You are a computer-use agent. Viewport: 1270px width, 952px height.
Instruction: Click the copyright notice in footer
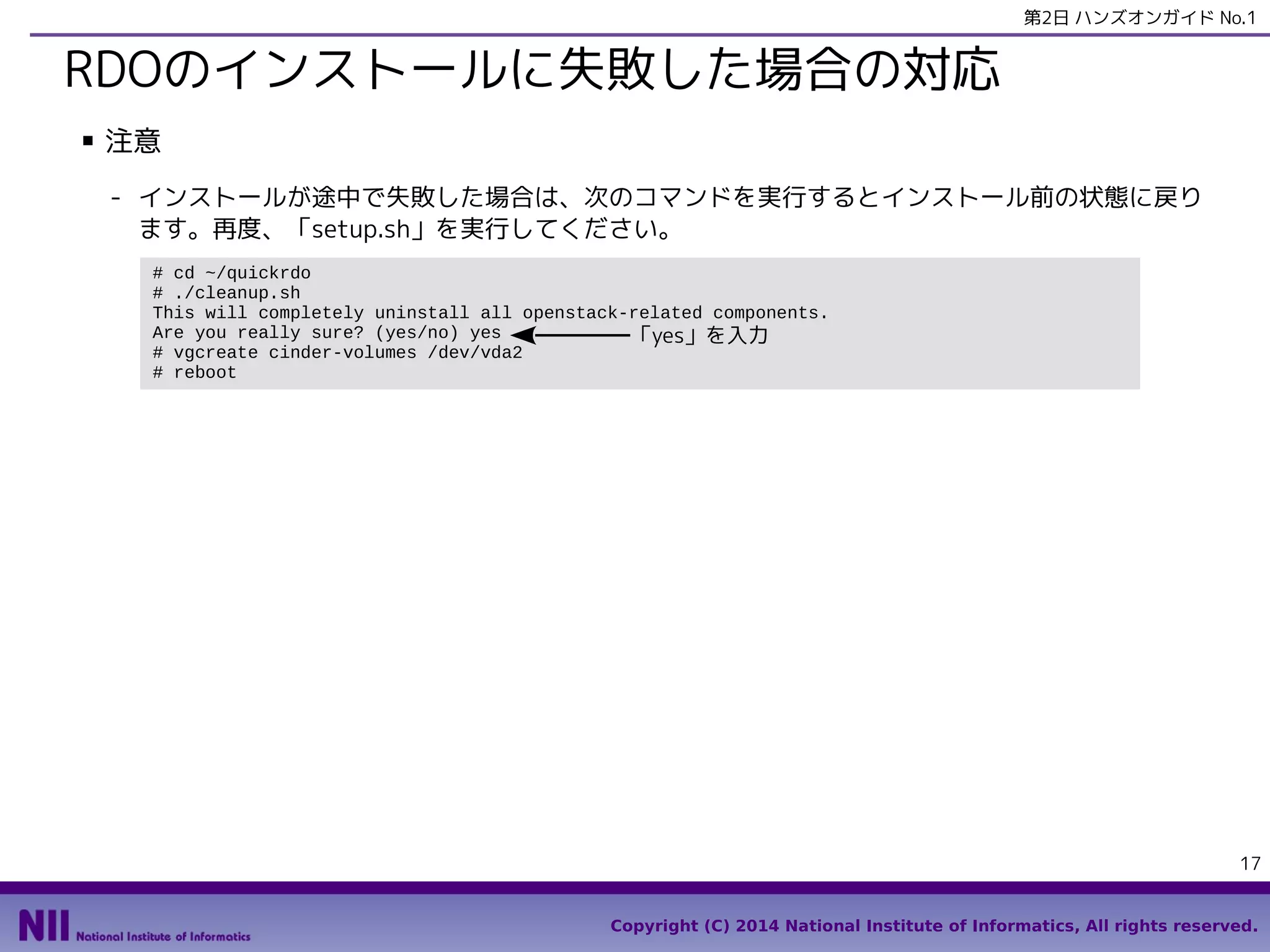pos(934,925)
